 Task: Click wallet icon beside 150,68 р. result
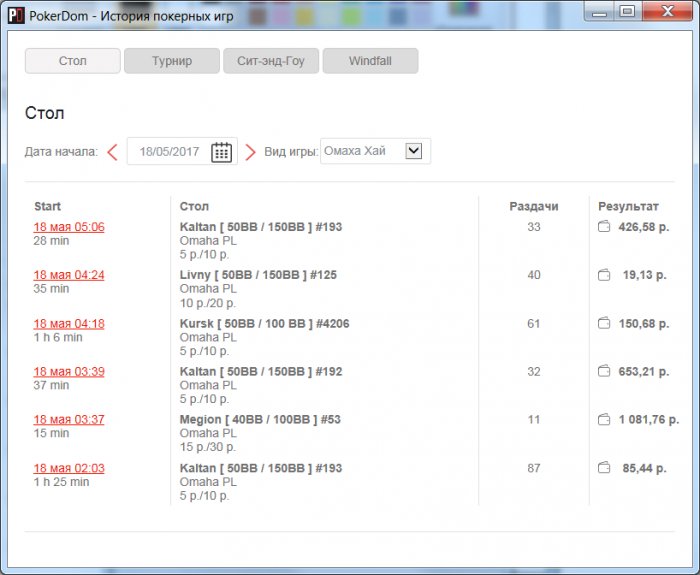[604, 323]
